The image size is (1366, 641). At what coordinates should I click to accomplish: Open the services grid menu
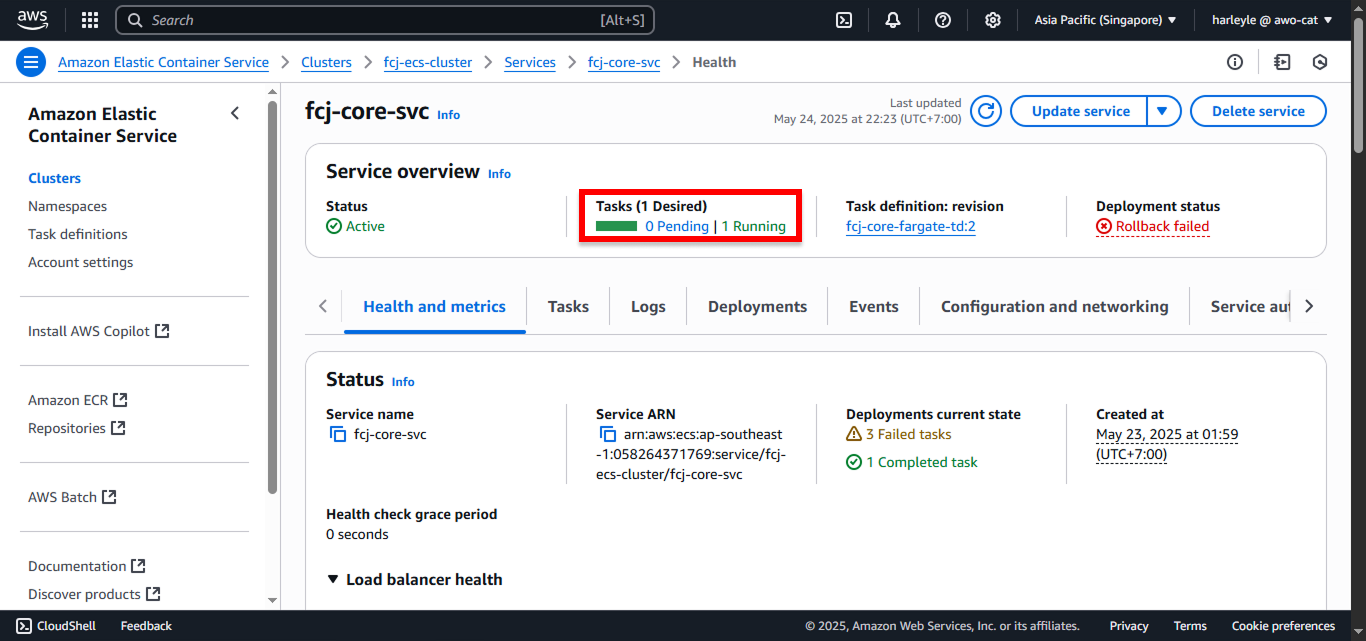tap(90, 20)
